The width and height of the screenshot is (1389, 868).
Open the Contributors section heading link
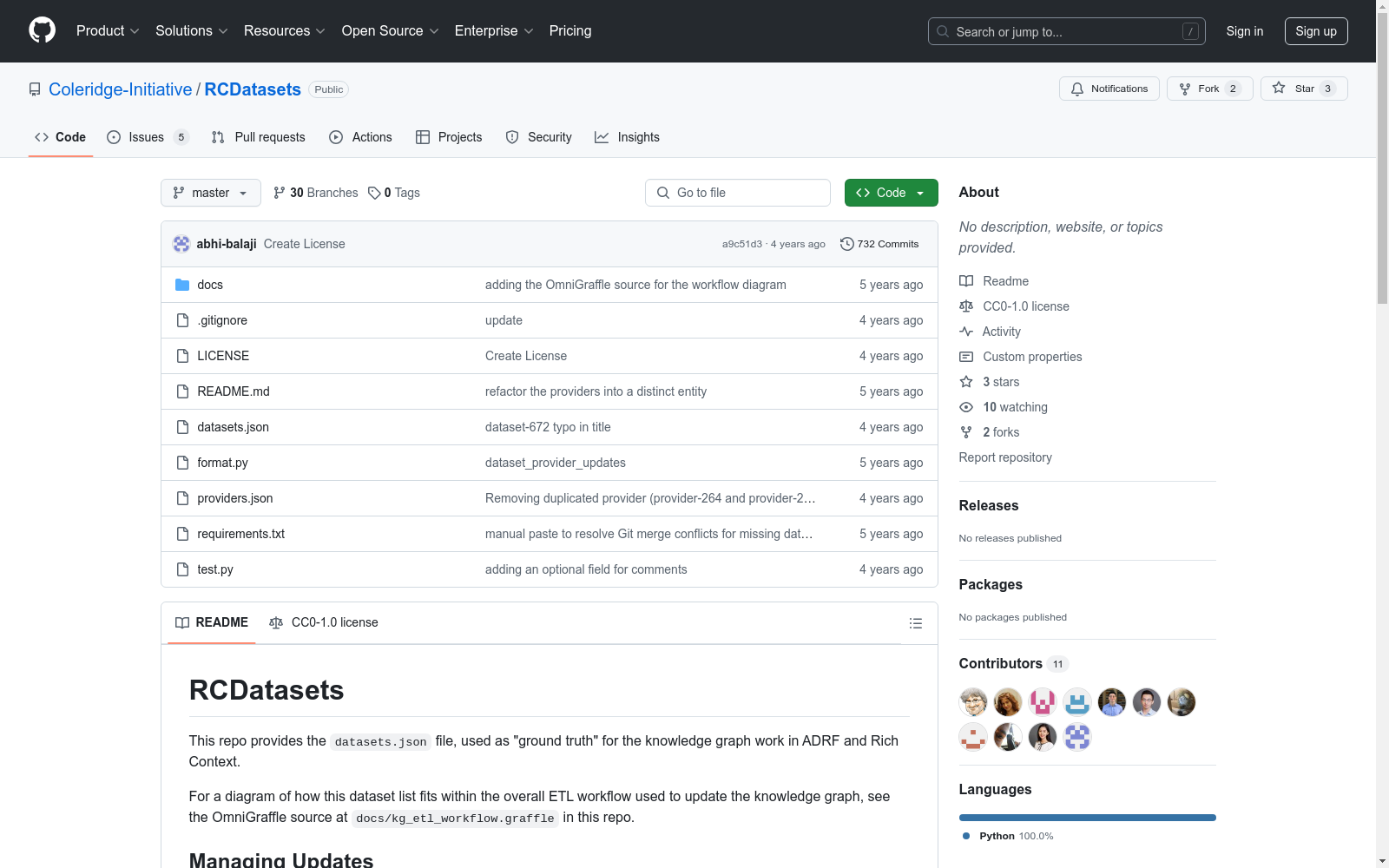click(x=1012, y=663)
